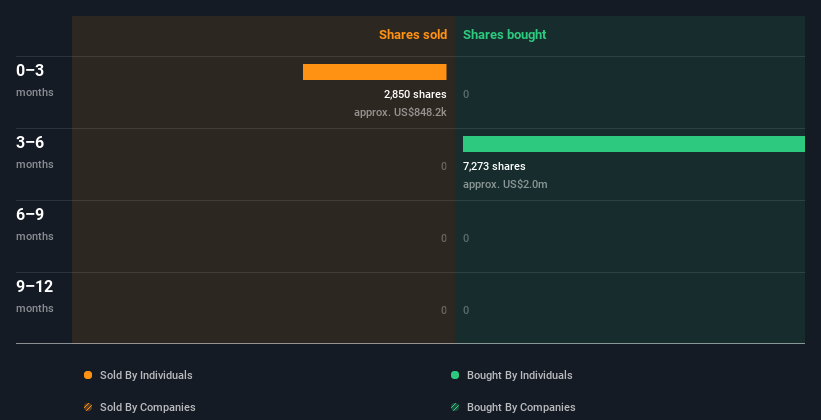Click the 3–6 months row label
821x420 pixels.
[35, 152]
